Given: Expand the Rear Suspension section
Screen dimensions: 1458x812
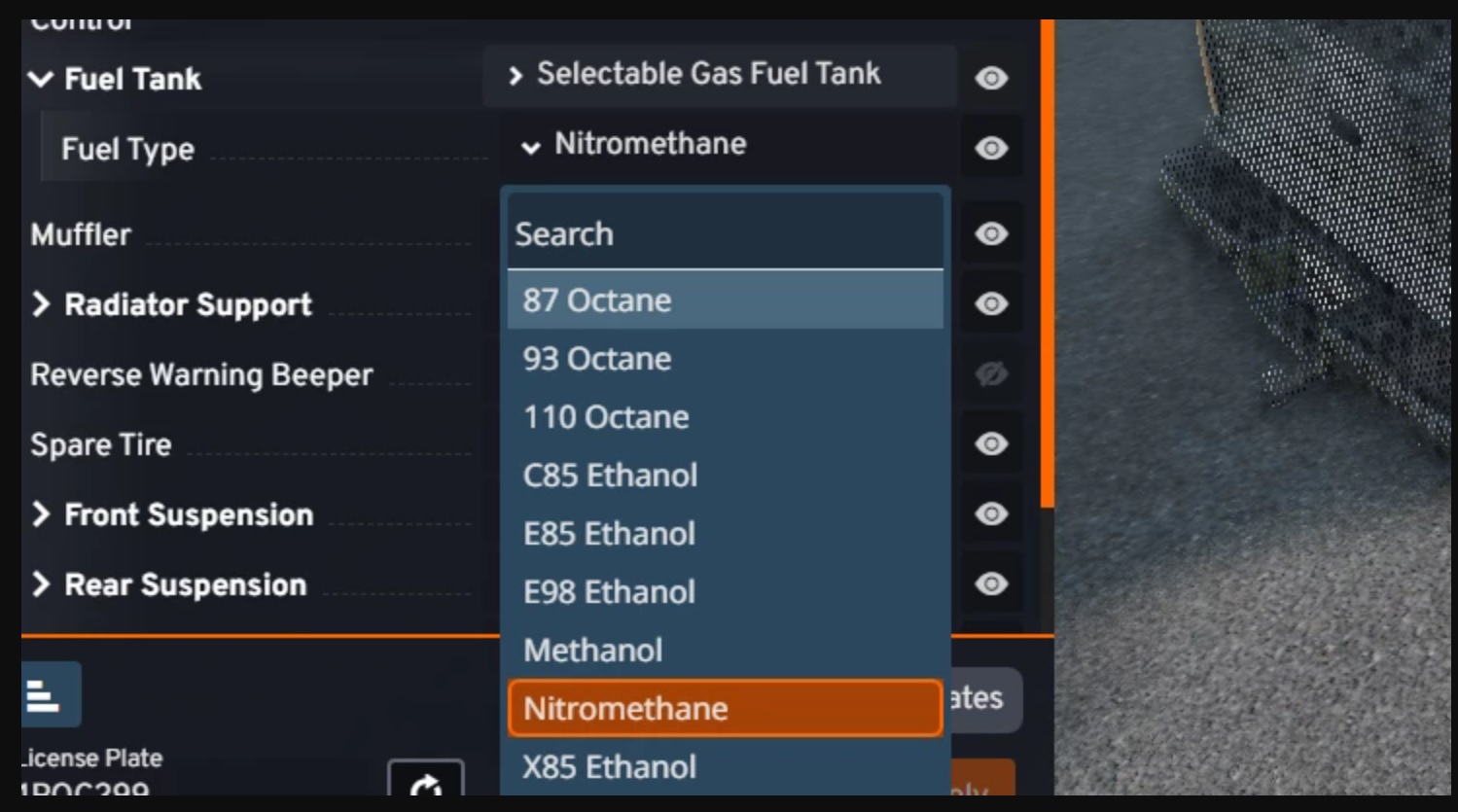Looking at the screenshot, I should click(x=41, y=584).
